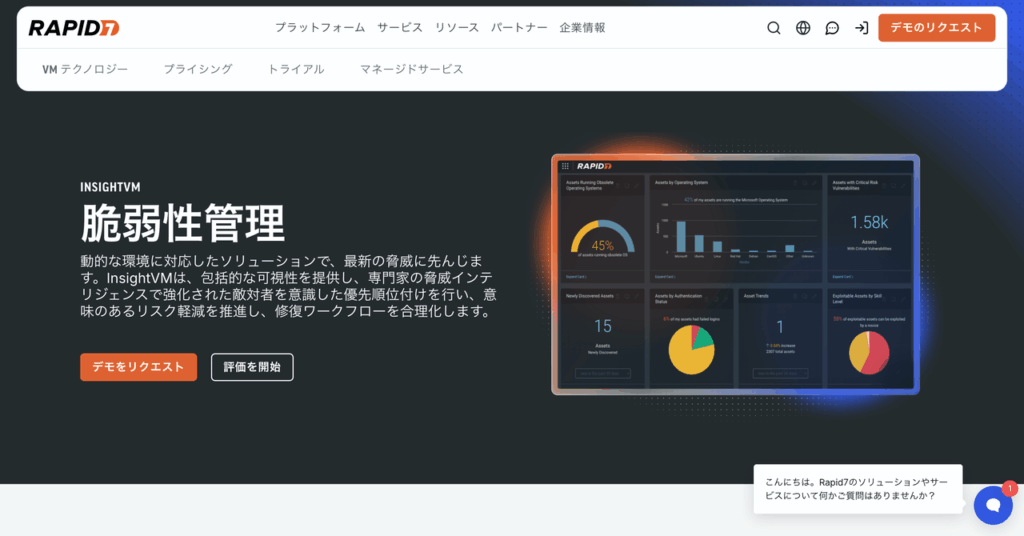1024x536 pixels.
Task: Click the number 15 newly discovered assets
Action: 603,326
